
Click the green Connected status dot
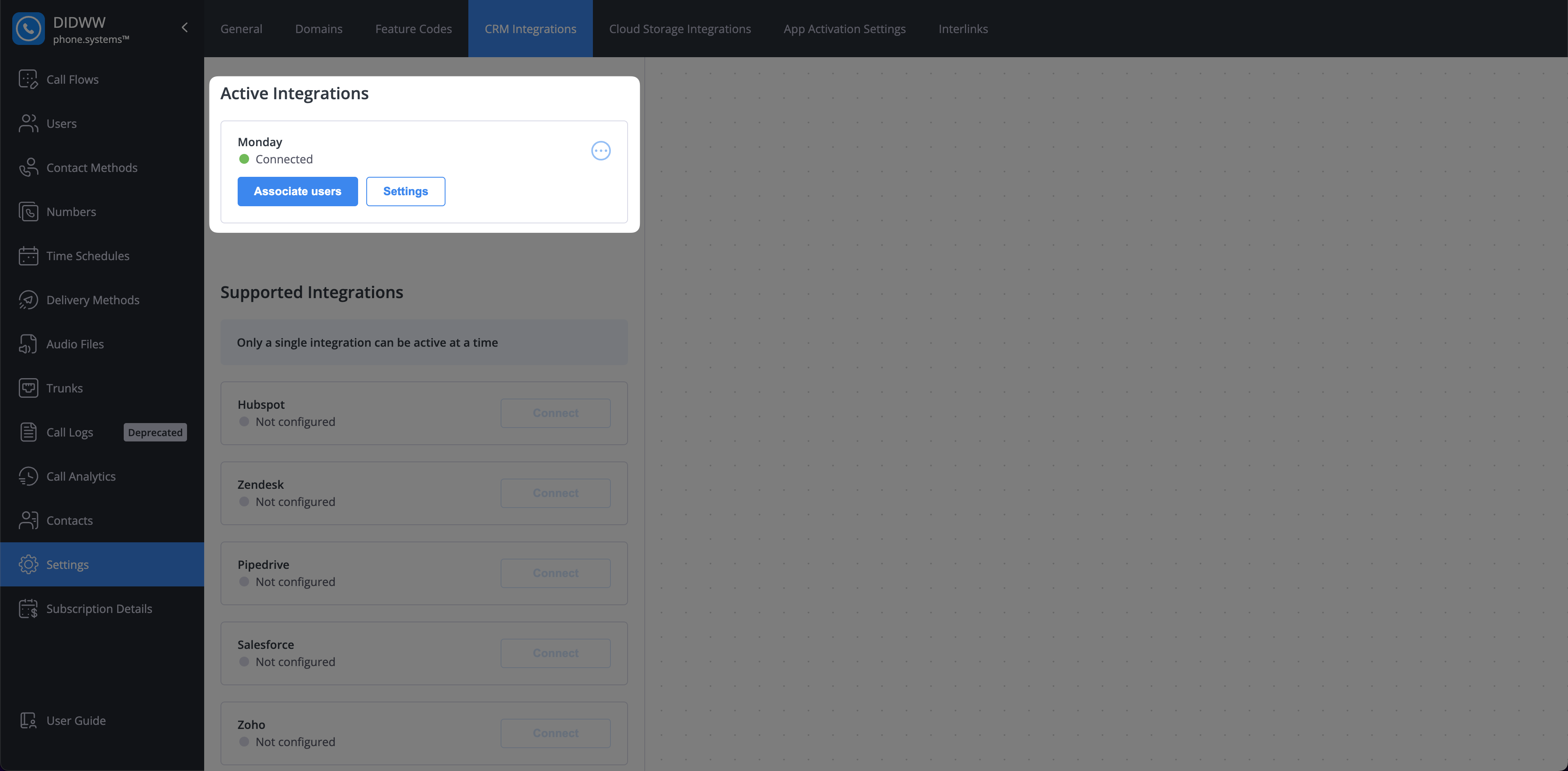point(244,159)
